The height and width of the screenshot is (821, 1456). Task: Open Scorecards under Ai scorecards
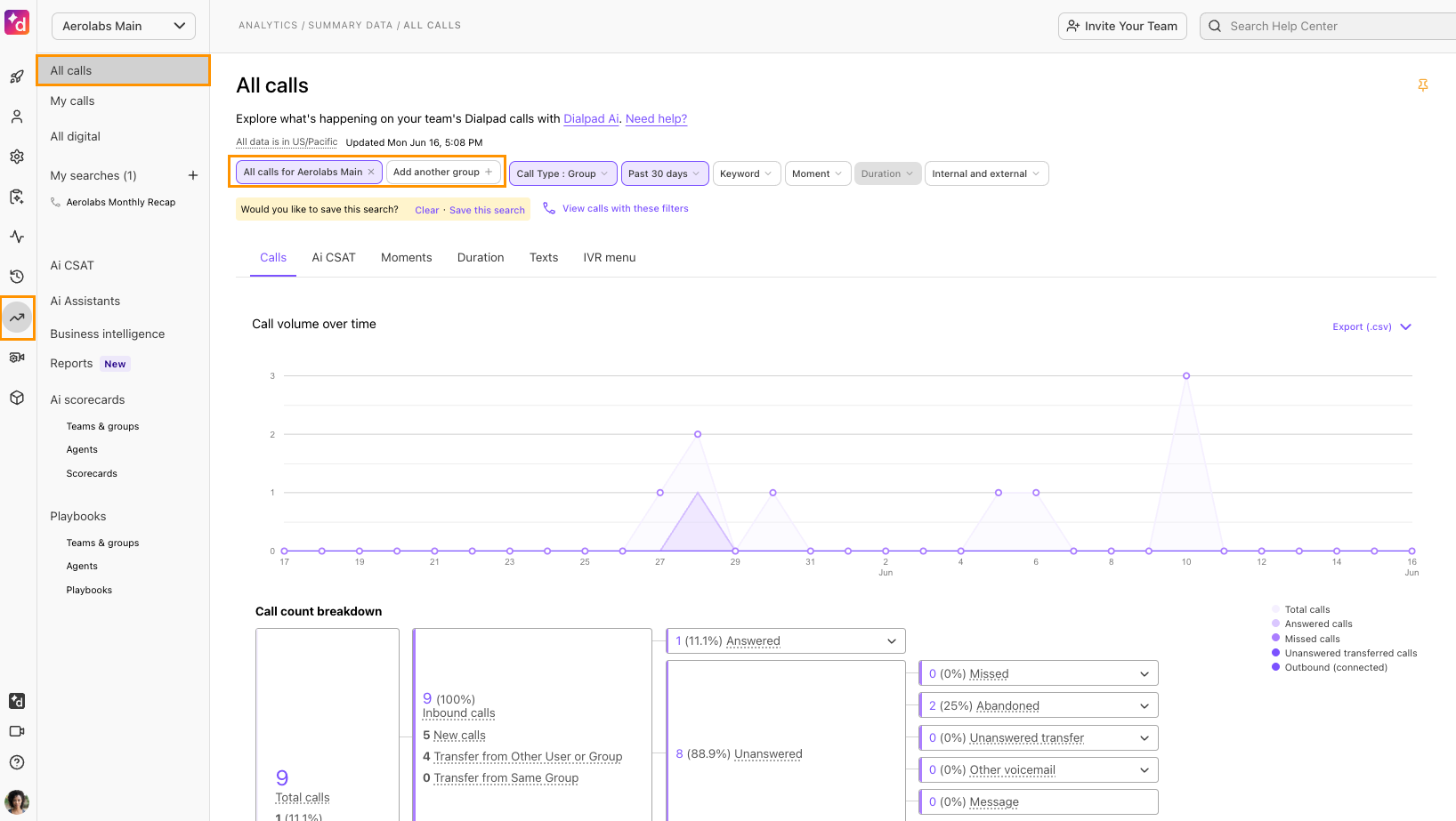(92, 473)
